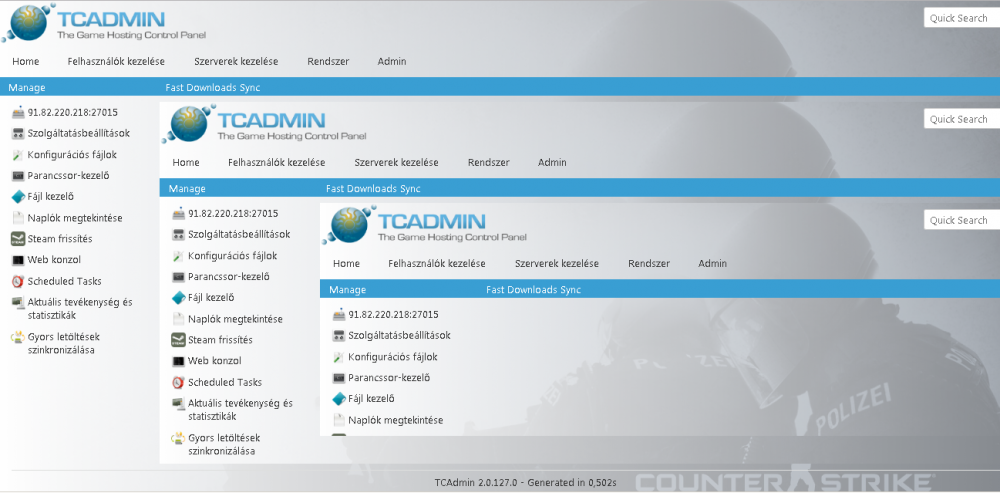Go to Home in the innermost panel menu
This screenshot has width=1000, height=493.
346,264
